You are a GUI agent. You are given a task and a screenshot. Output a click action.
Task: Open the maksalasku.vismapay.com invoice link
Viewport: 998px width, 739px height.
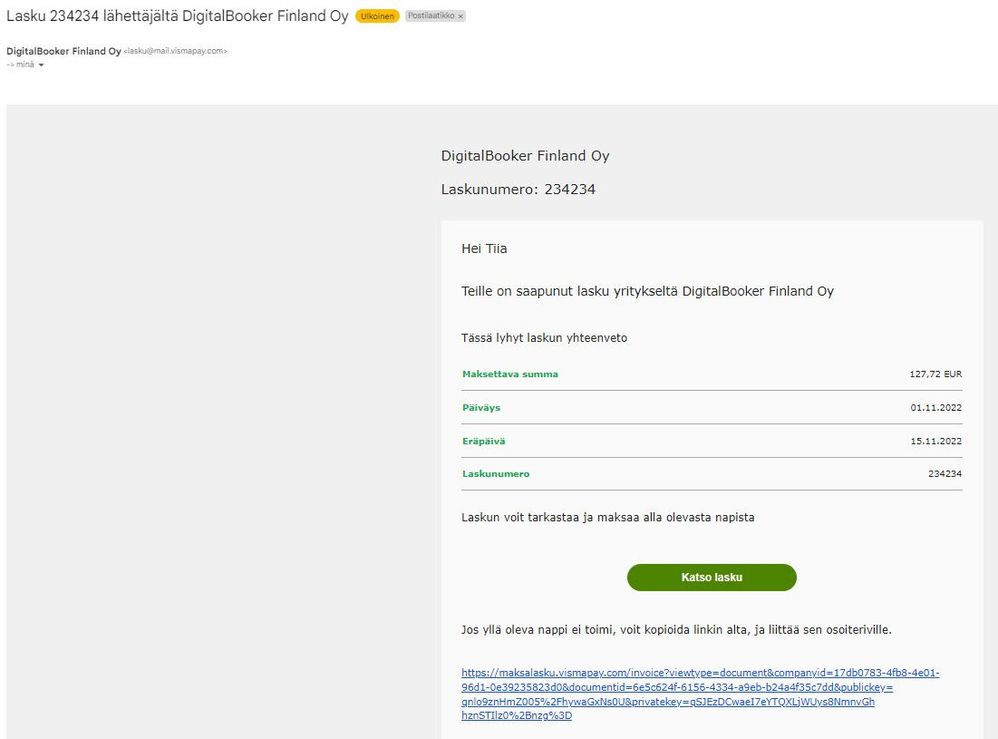click(700, 694)
